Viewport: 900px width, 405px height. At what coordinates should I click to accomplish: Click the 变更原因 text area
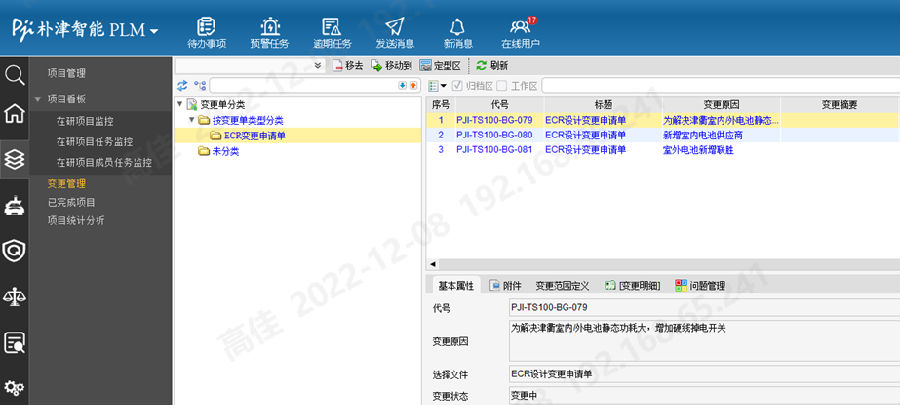coord(704,341)
